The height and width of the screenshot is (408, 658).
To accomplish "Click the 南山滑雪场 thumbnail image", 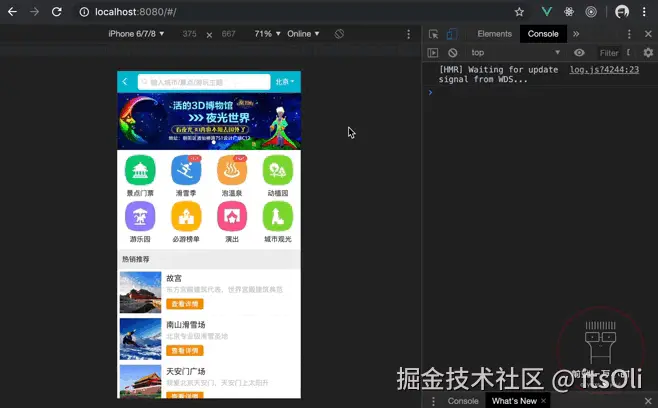I will coord(140,339).
